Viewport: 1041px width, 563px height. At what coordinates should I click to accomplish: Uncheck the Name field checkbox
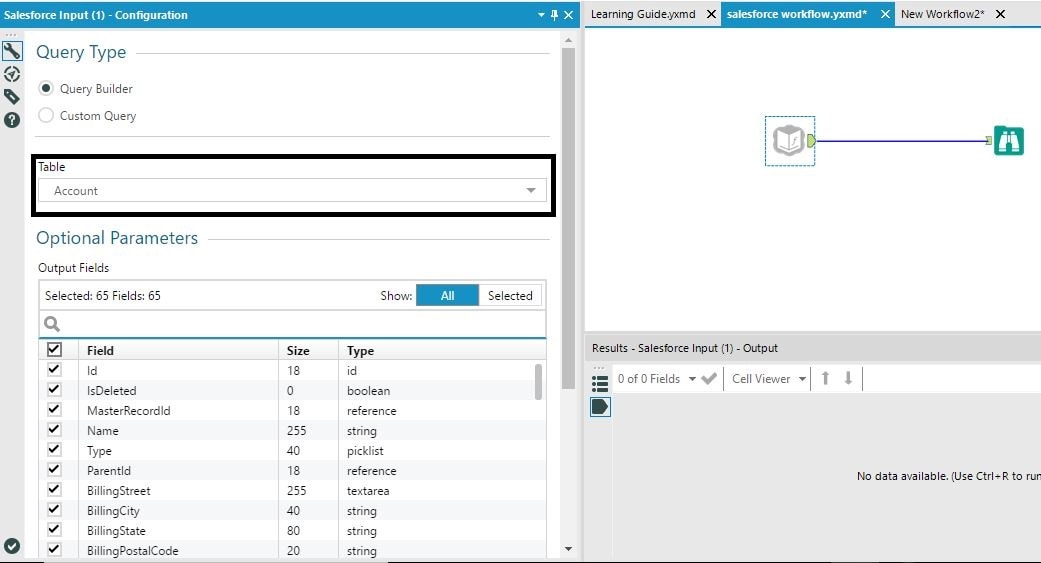54,430
